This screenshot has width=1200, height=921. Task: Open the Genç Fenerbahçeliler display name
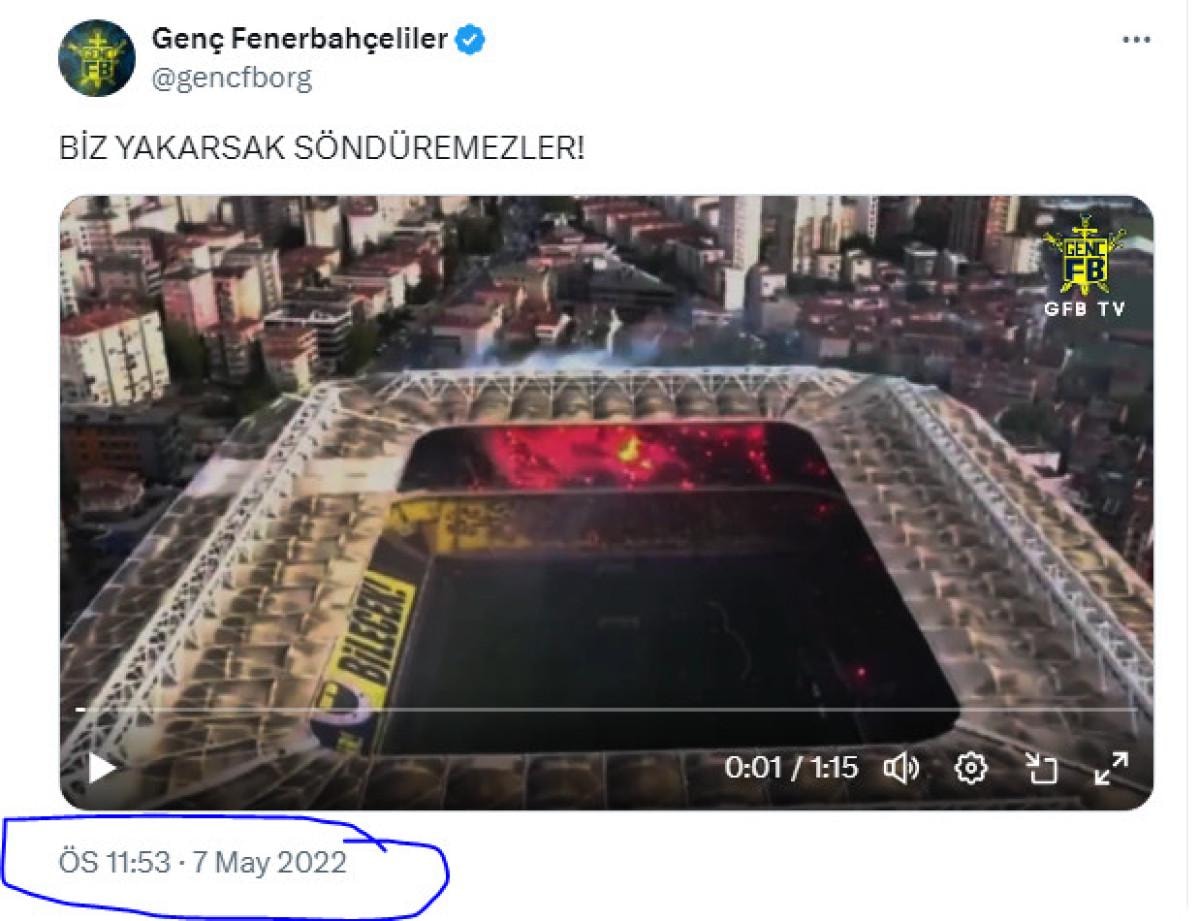click(x=300, y=39)
